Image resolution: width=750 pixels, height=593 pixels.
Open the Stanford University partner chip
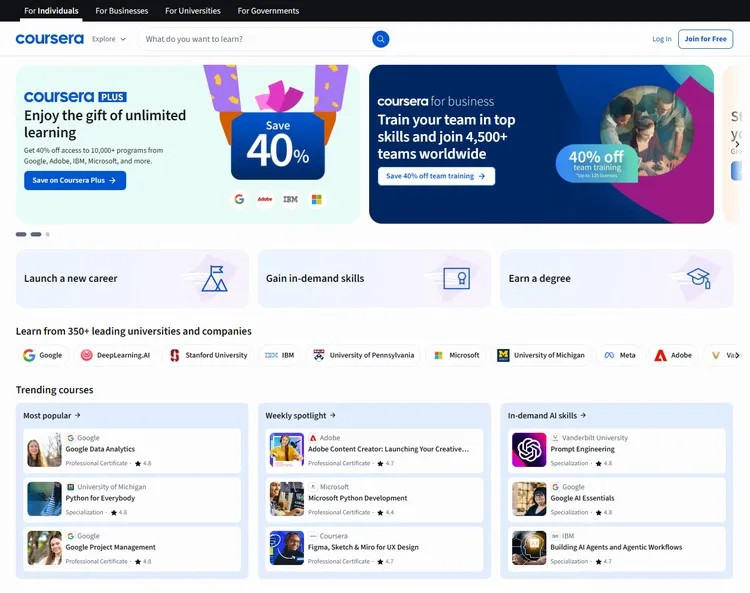pyautogui.click(x=209, y=355)
